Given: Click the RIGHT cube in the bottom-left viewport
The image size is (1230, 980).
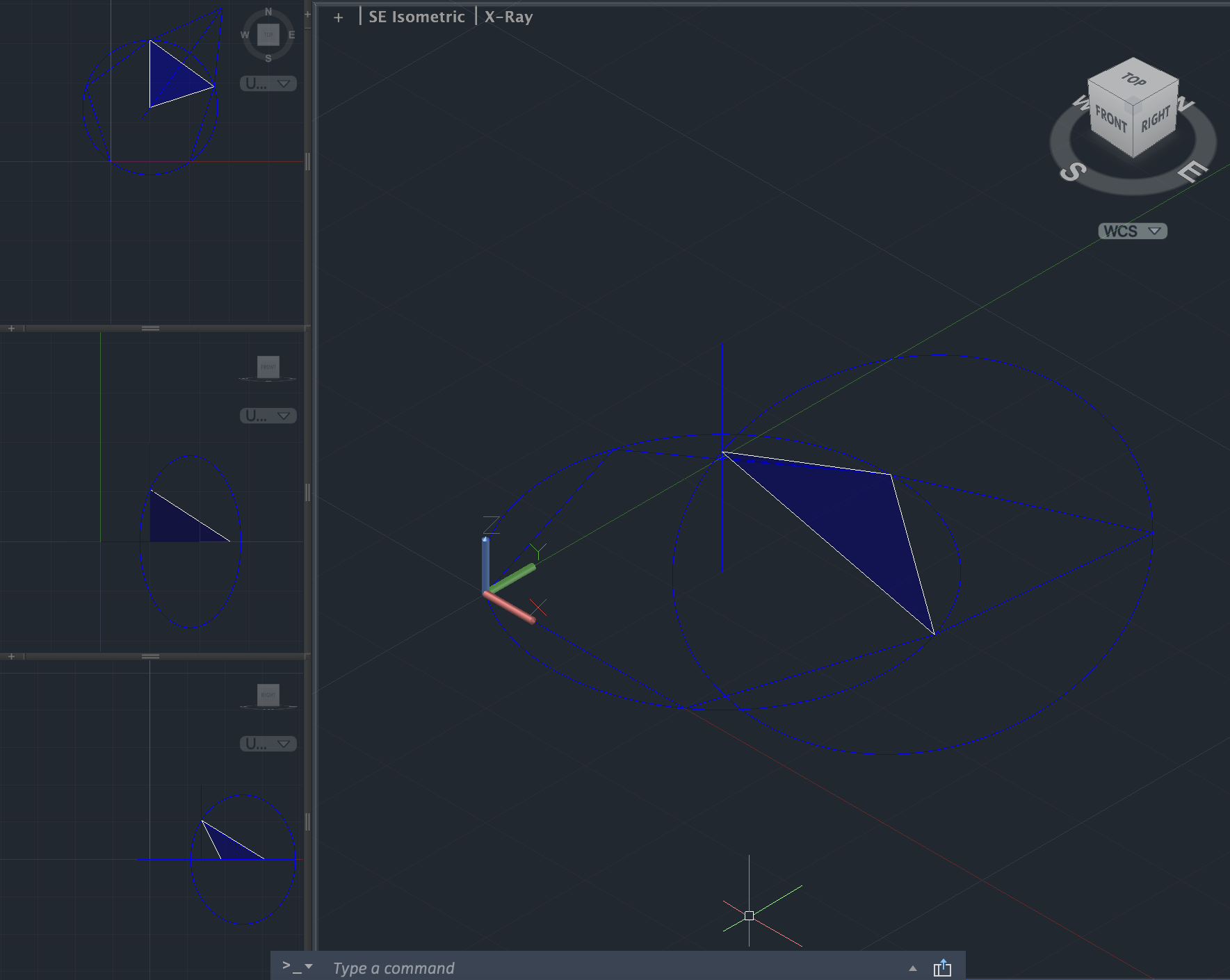Looking at the screenshot, I should pyautogui.click(x=268, y=695).
